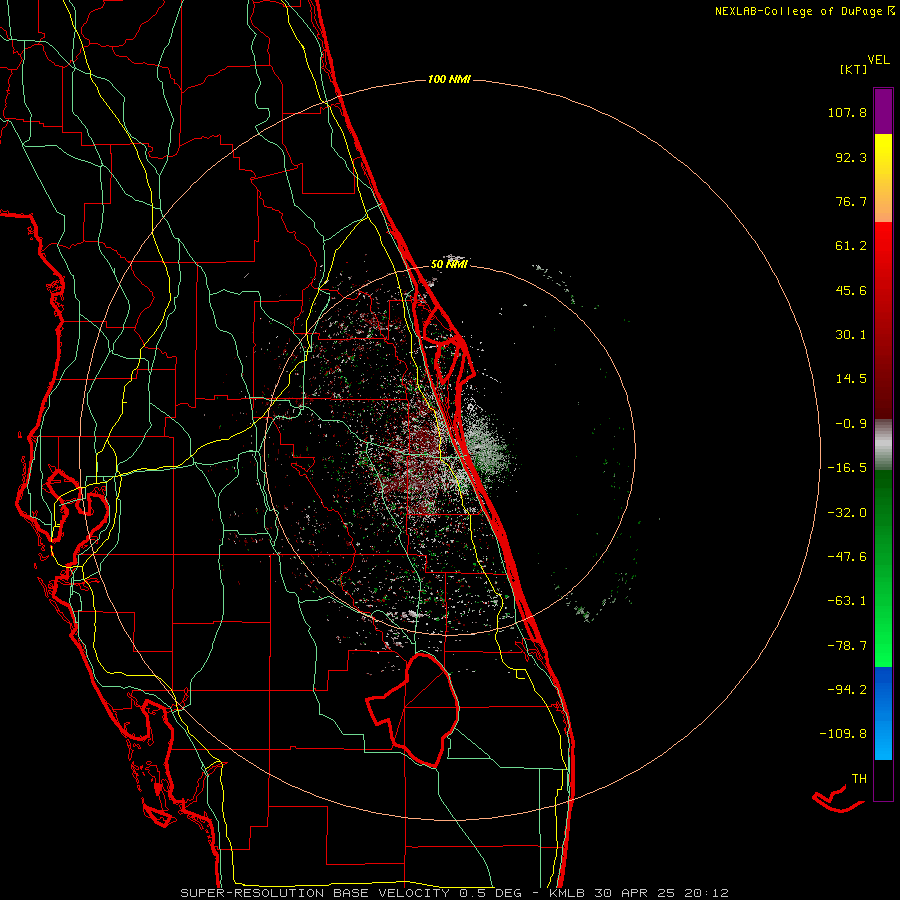Image resolution: width=900 pixels, height=900 pixels.
Task: Pick the yellow segment of the velocity color bar
Action: pos(883,178)
